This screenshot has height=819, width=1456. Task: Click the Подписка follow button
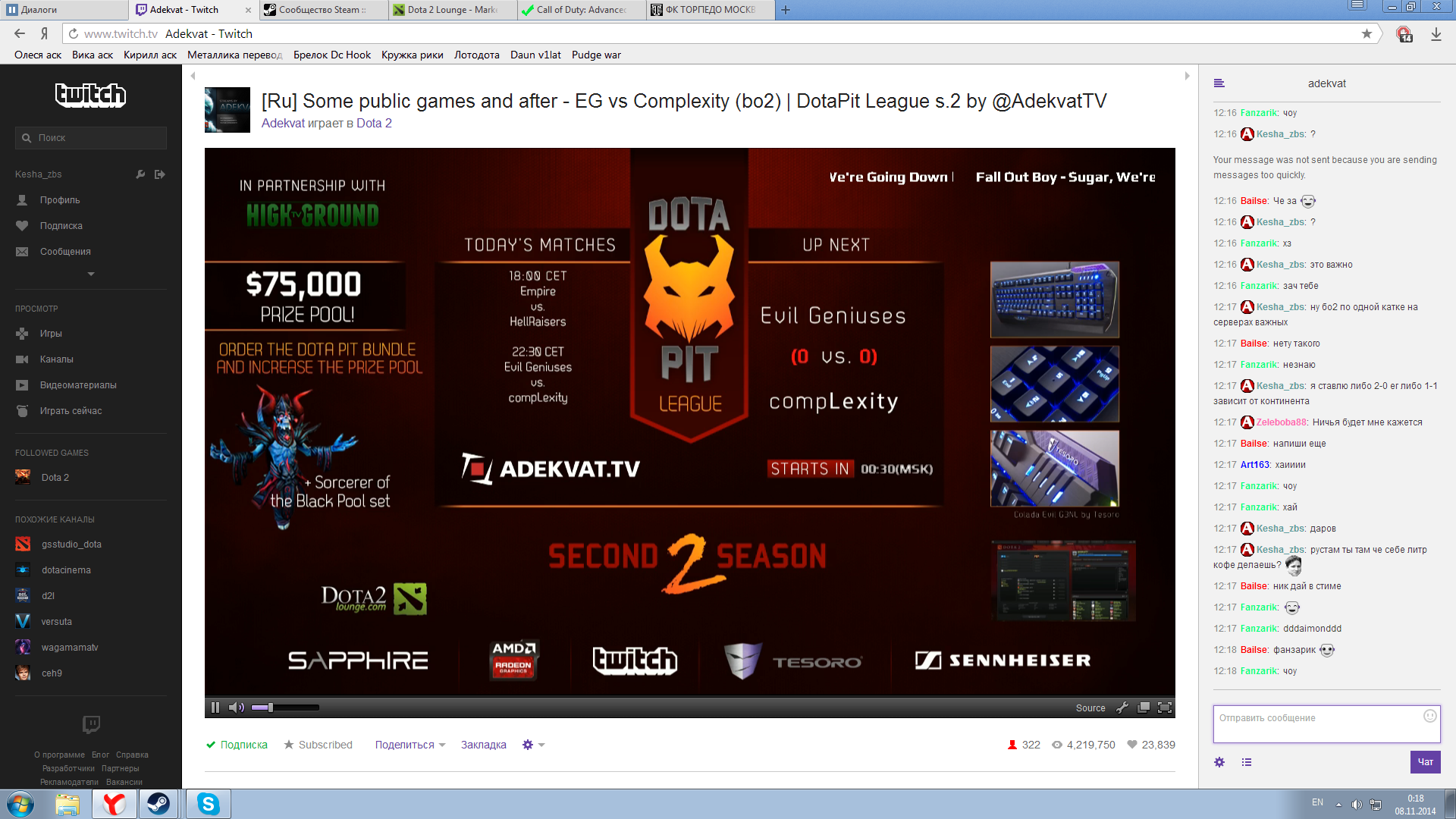237,745
